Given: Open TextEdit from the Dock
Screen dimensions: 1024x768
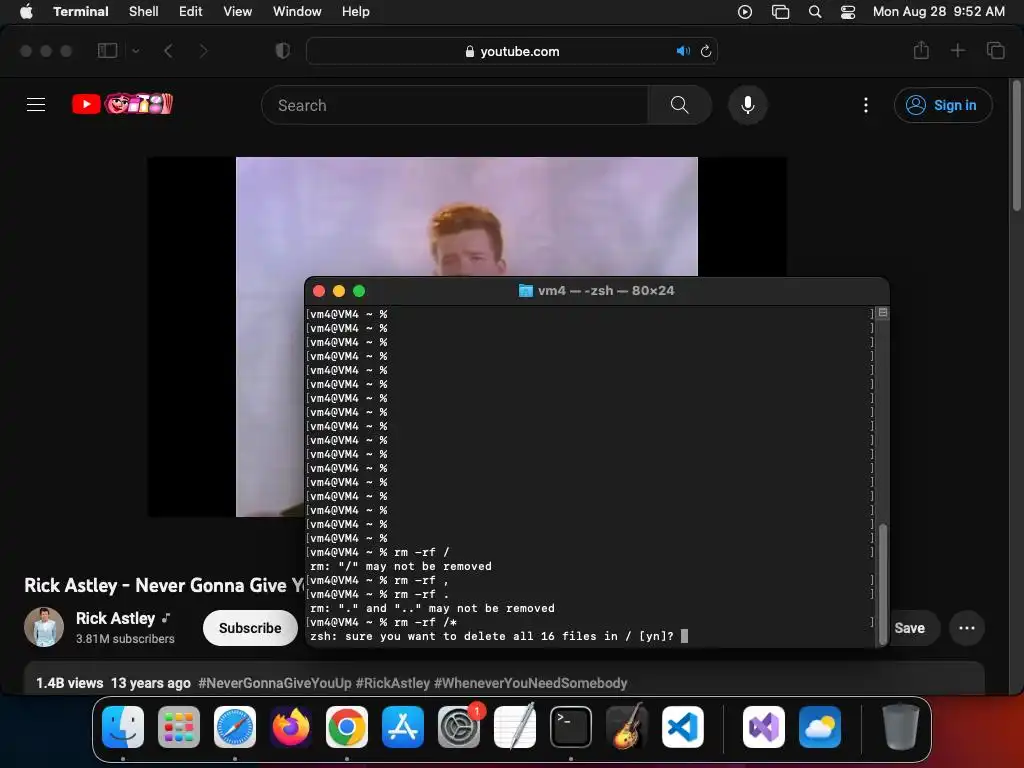Looking at the screenshot, I should click(515, 727).
